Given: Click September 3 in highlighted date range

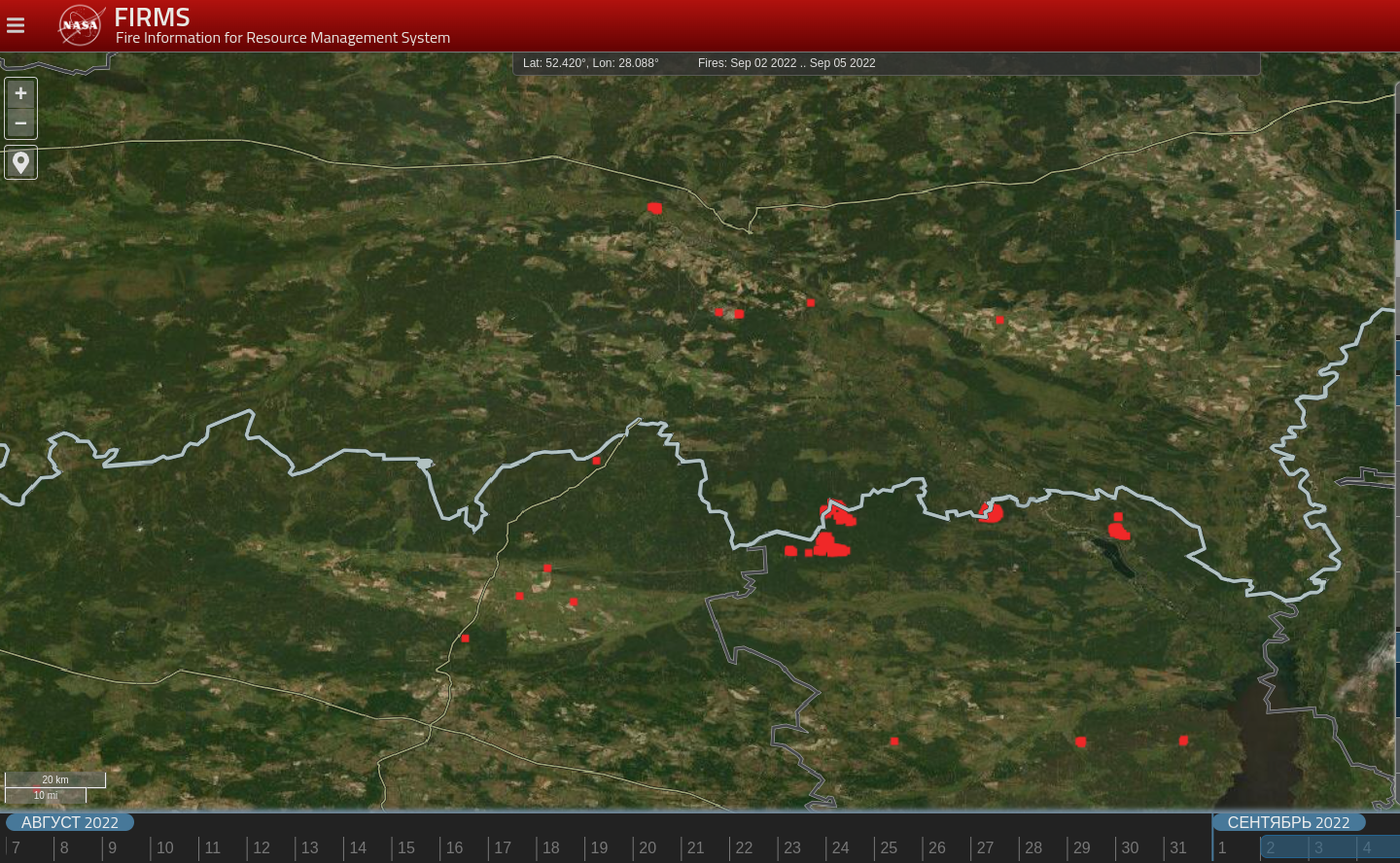Looking at the screenshot, I should click(1318, 847).
